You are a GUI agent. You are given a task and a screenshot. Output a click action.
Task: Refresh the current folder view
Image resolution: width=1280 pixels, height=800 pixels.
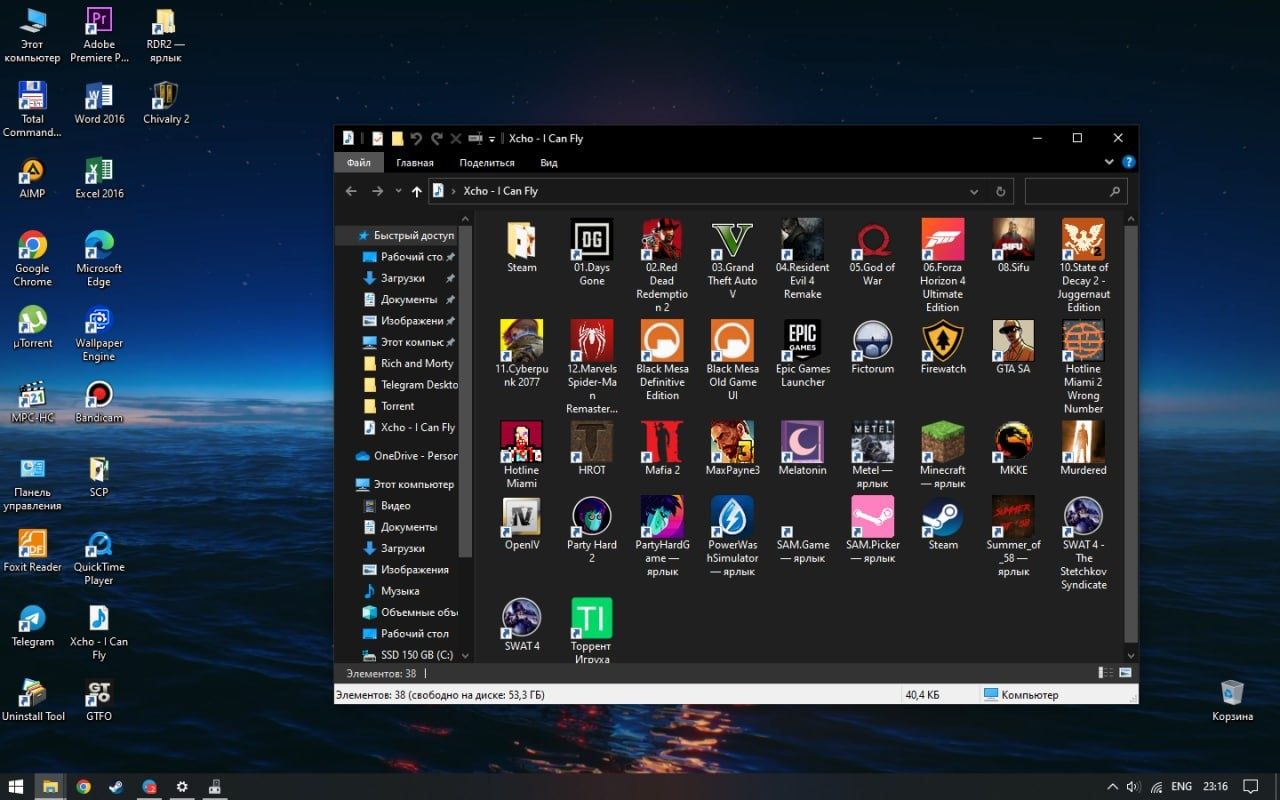pyautogui.click(x=1000, y=191)
